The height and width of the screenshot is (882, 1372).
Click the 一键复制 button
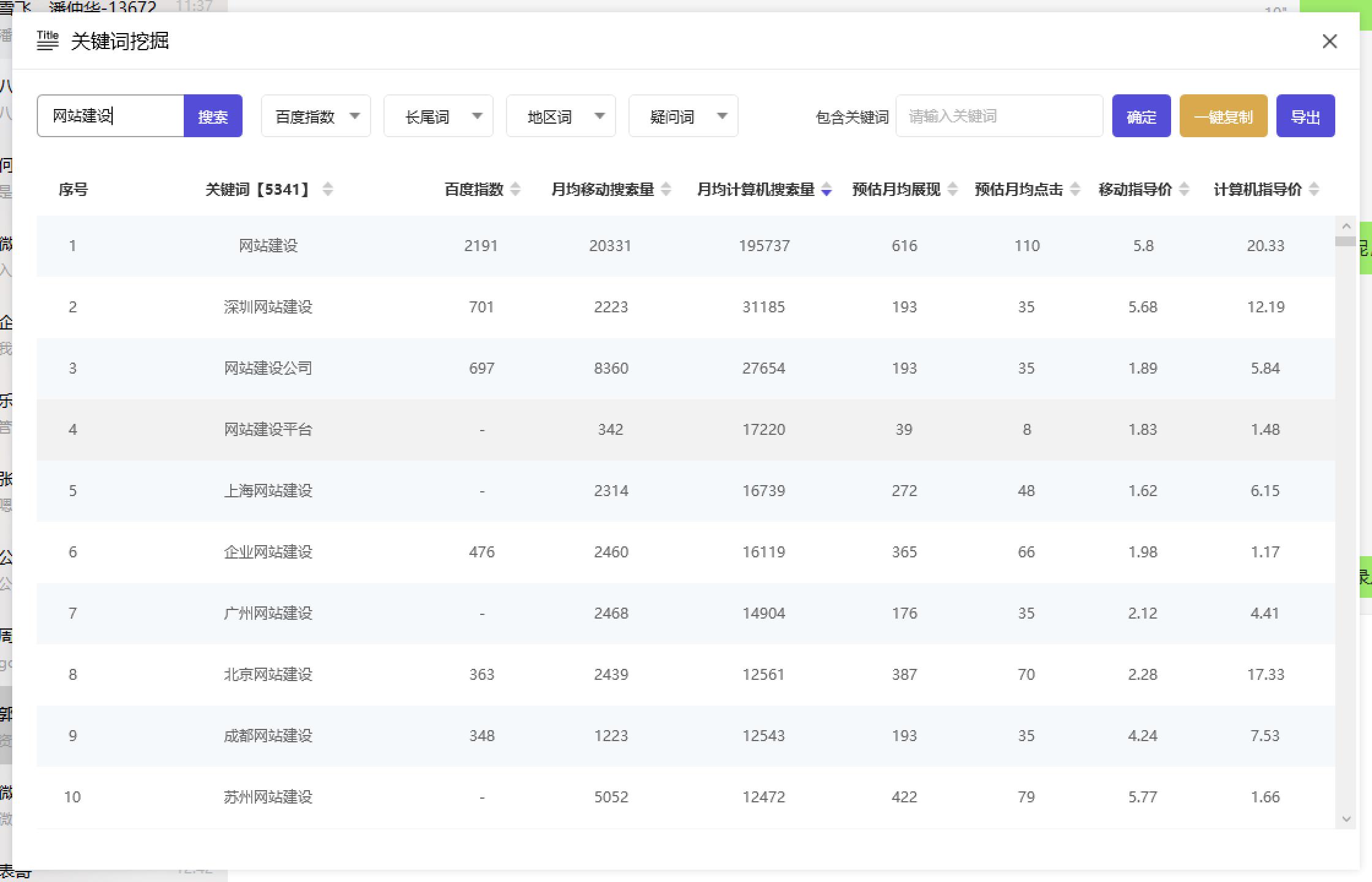1224,116
